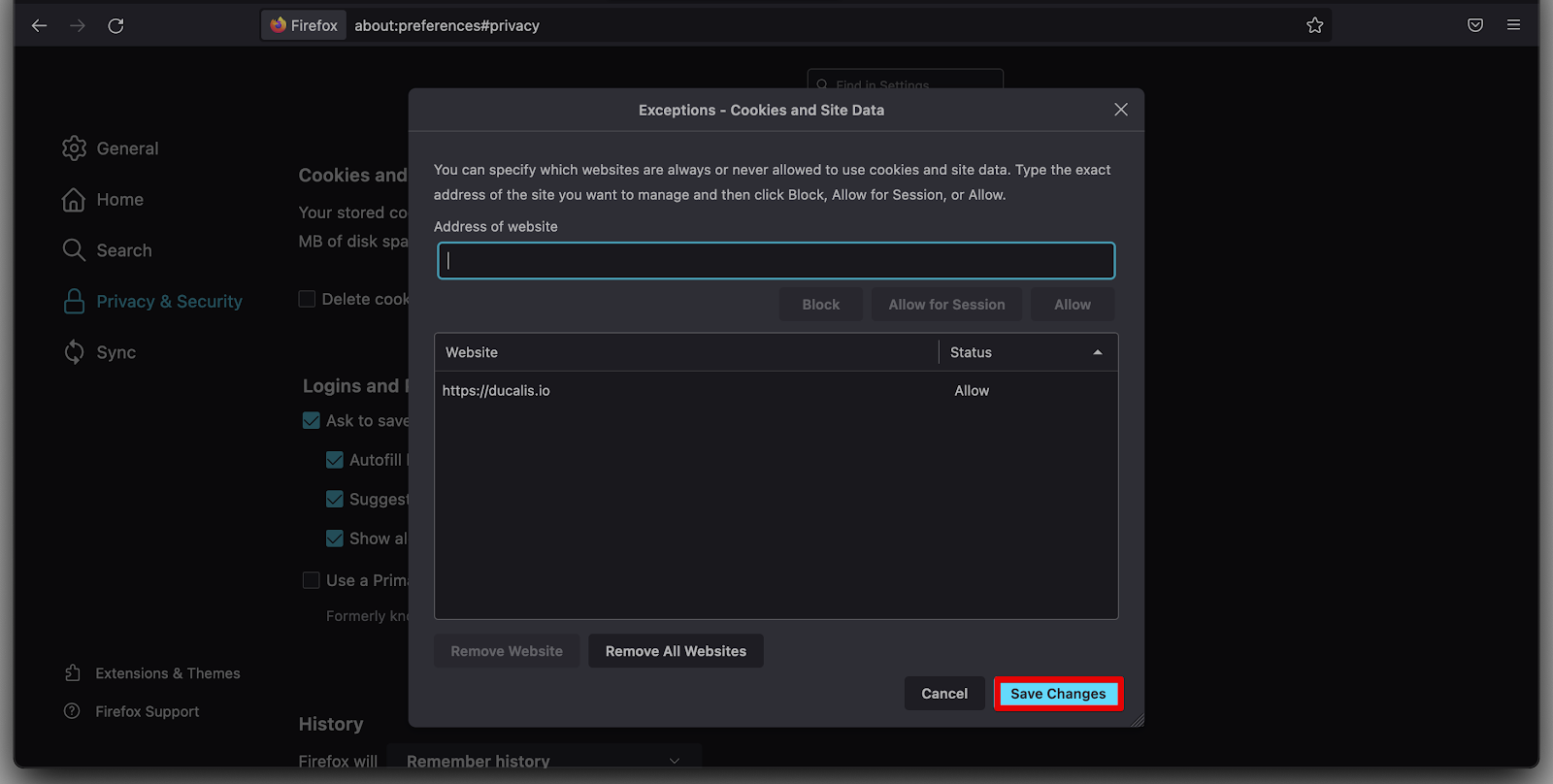
Task: Focus the Address of website field
Action: (x=776, y=261)
